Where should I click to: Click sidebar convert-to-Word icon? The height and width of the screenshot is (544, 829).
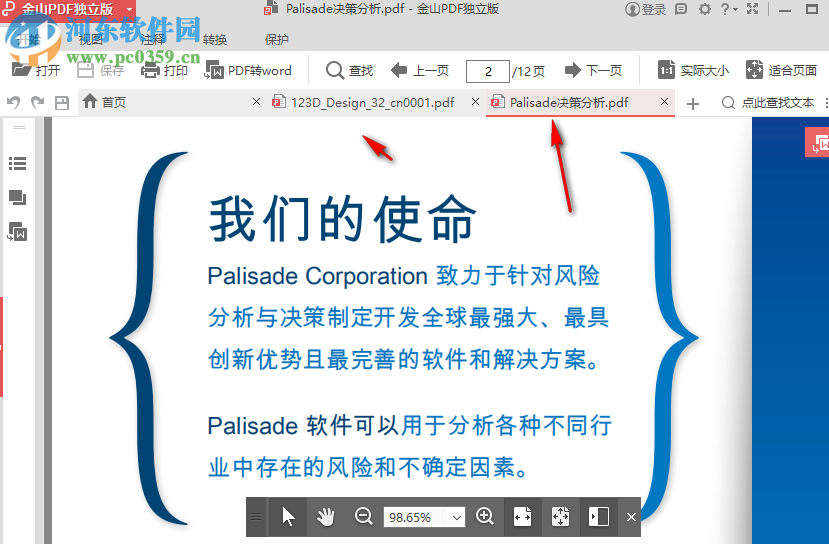click(17, 232)
